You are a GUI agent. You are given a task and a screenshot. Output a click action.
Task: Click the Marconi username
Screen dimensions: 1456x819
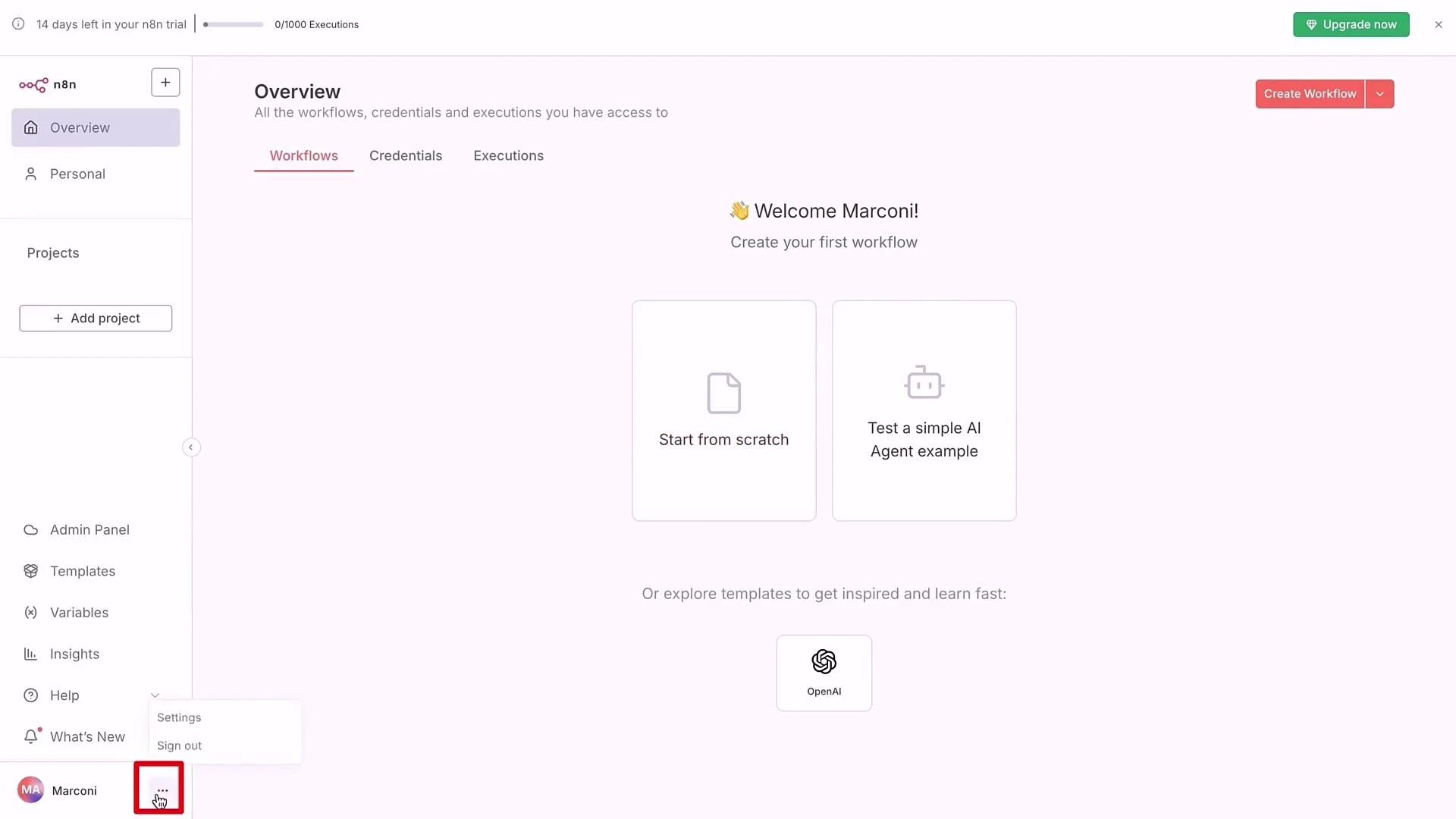[x=74, y=791]
